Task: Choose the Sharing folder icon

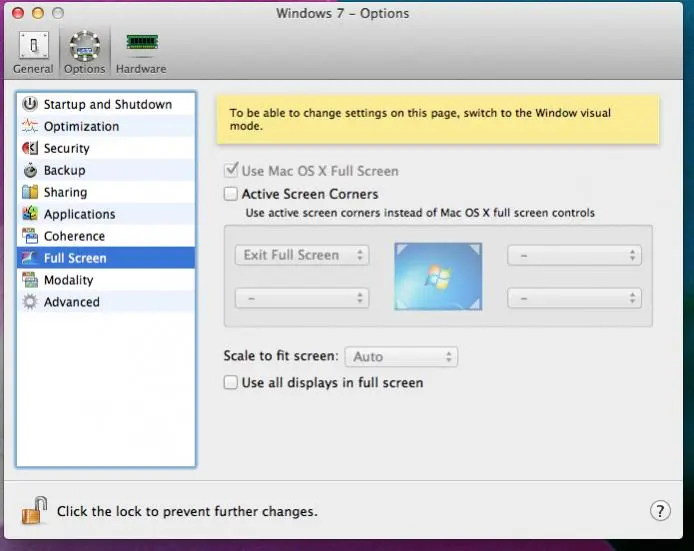Action: (x=30, y=192)
